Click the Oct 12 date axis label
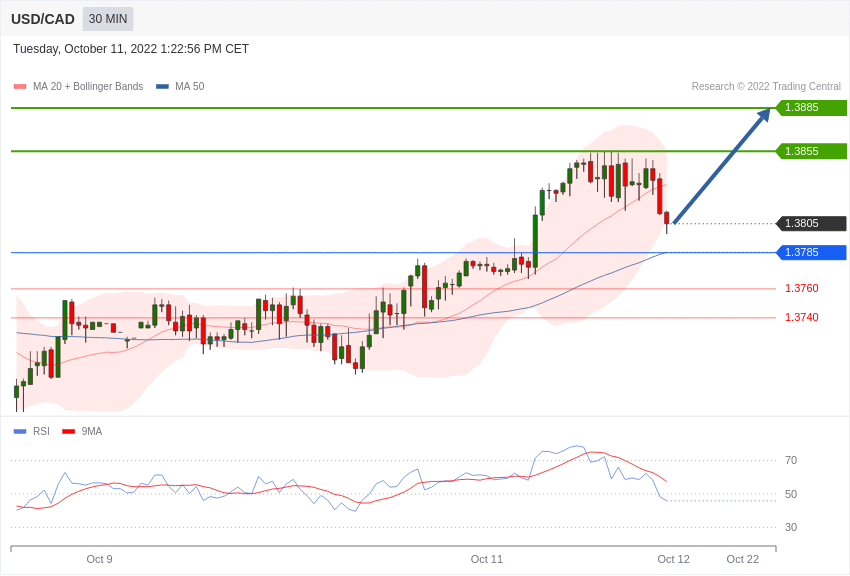Screen dimensions: 850x576 (x=673, y=559)
